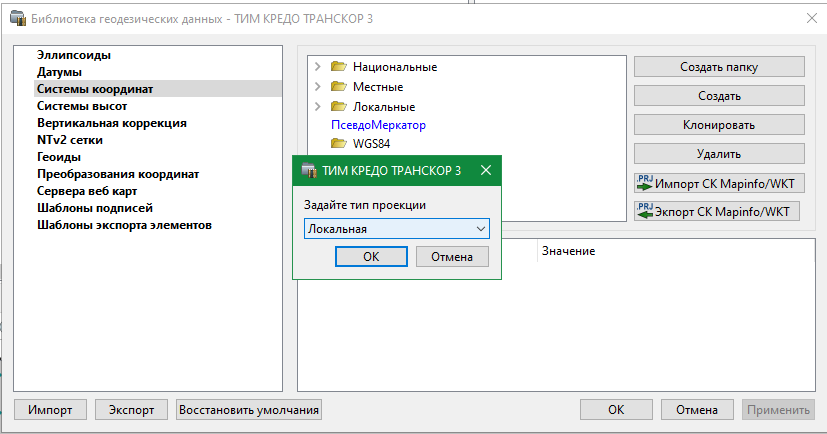Click Отмена in projection type dialog
827x434 pixels.
(452, 257)
